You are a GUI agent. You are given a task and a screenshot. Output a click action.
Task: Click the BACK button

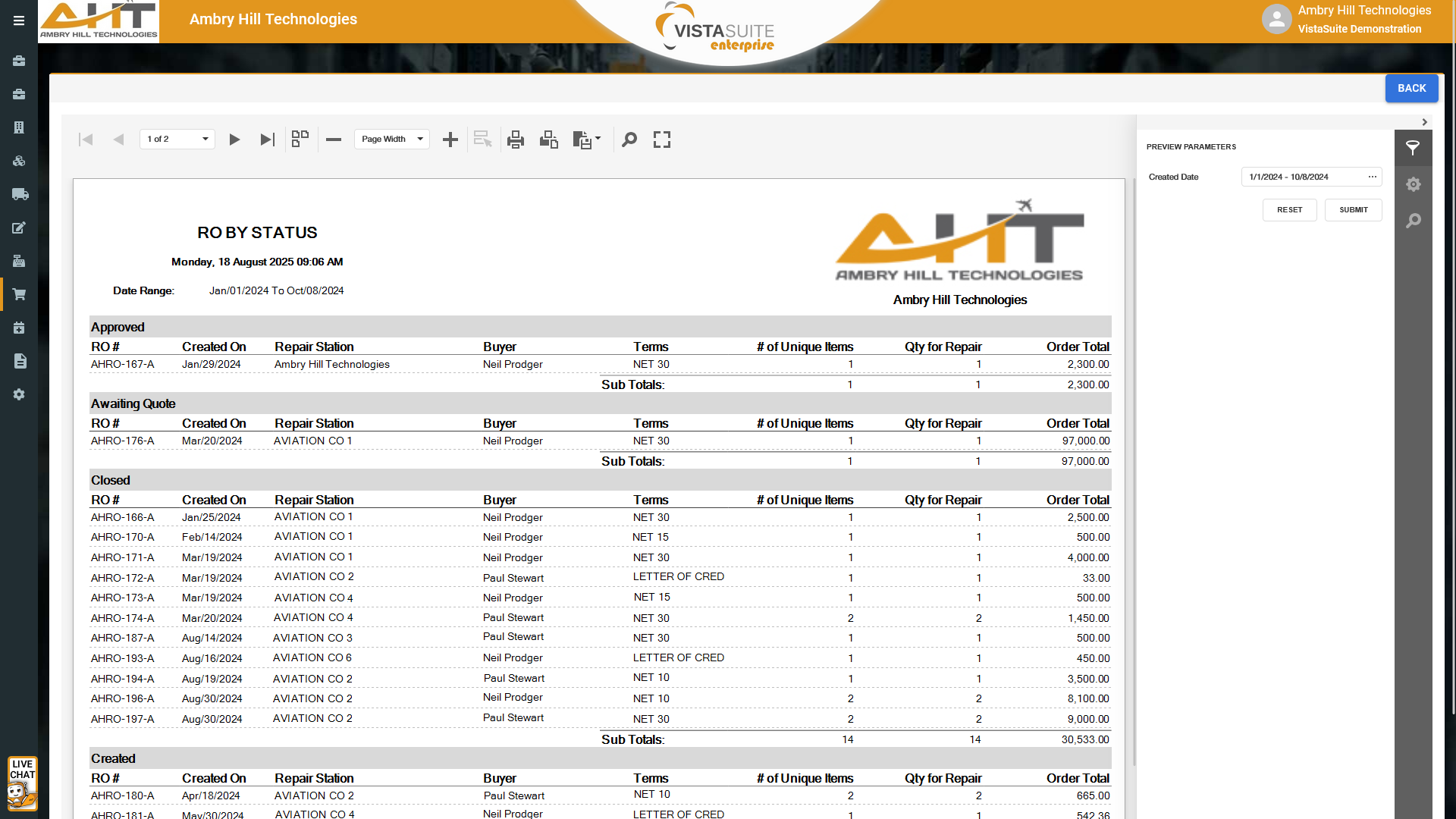pyautogui.click(x=1411, y=89)
